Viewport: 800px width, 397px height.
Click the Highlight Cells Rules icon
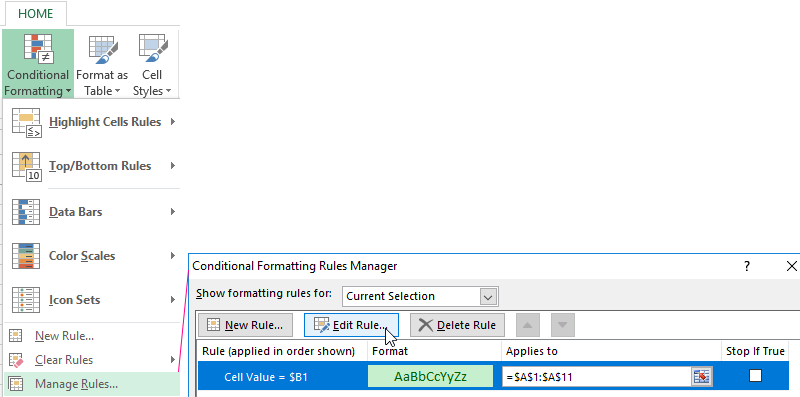[27, 122]
